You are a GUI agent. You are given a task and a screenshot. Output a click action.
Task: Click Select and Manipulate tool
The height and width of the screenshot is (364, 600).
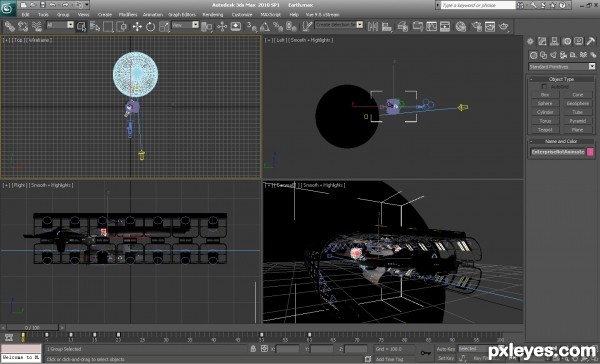[222, 26]
